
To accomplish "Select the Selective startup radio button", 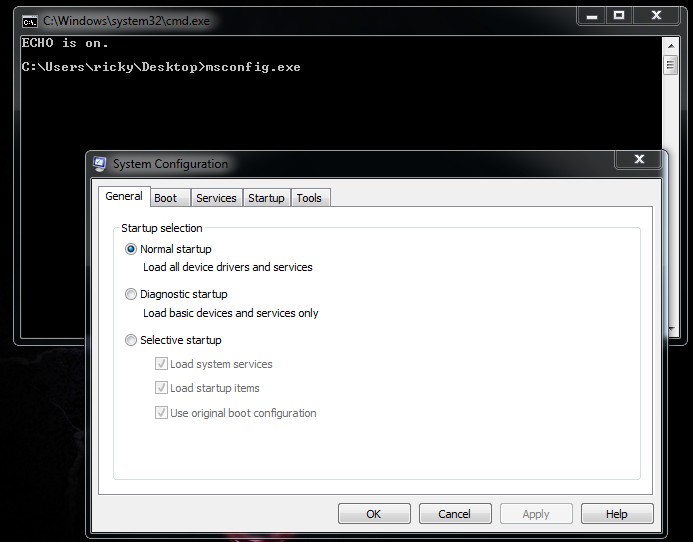I will (131, 340).
